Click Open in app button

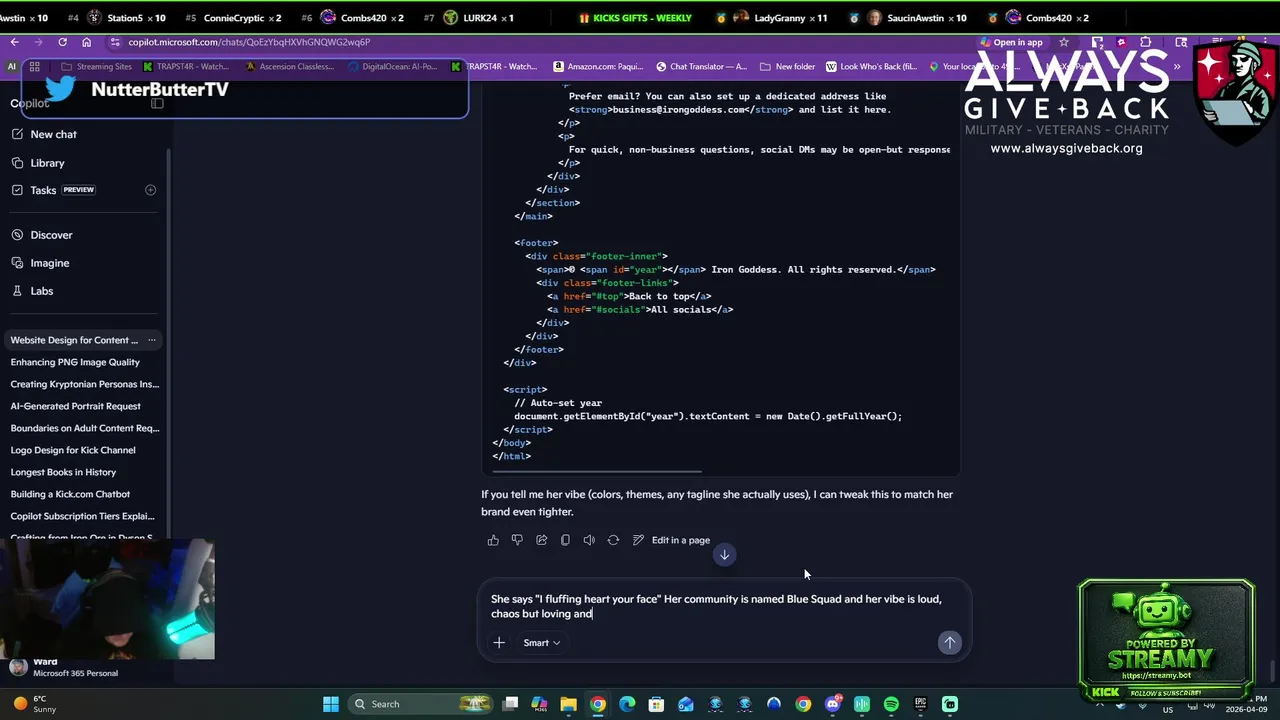click(1011, 42)
